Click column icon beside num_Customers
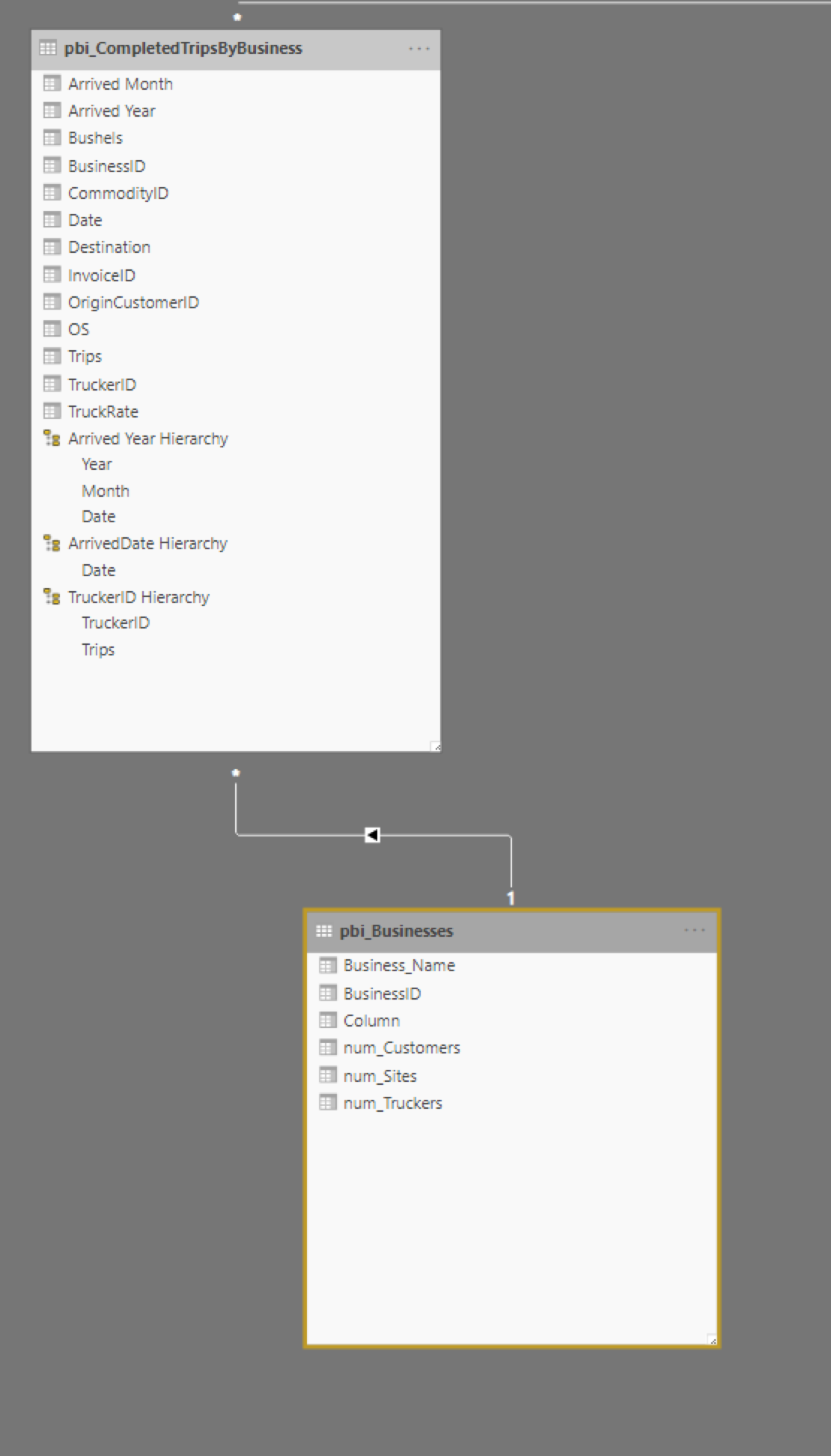Viewport: 831px width, 1456px height. click(x=327, y=1047)
